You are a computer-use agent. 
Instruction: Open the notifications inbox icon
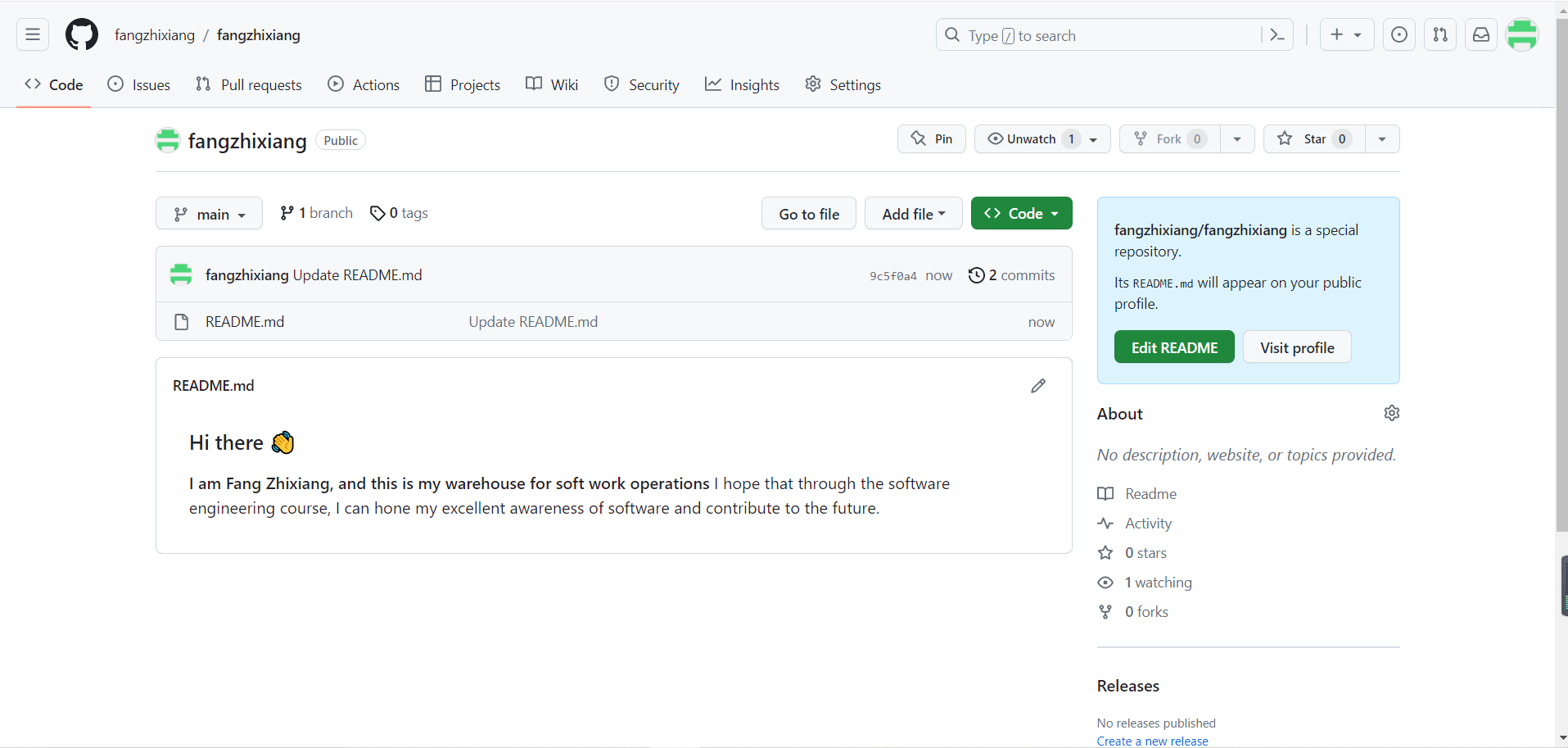coord(1481,34)
